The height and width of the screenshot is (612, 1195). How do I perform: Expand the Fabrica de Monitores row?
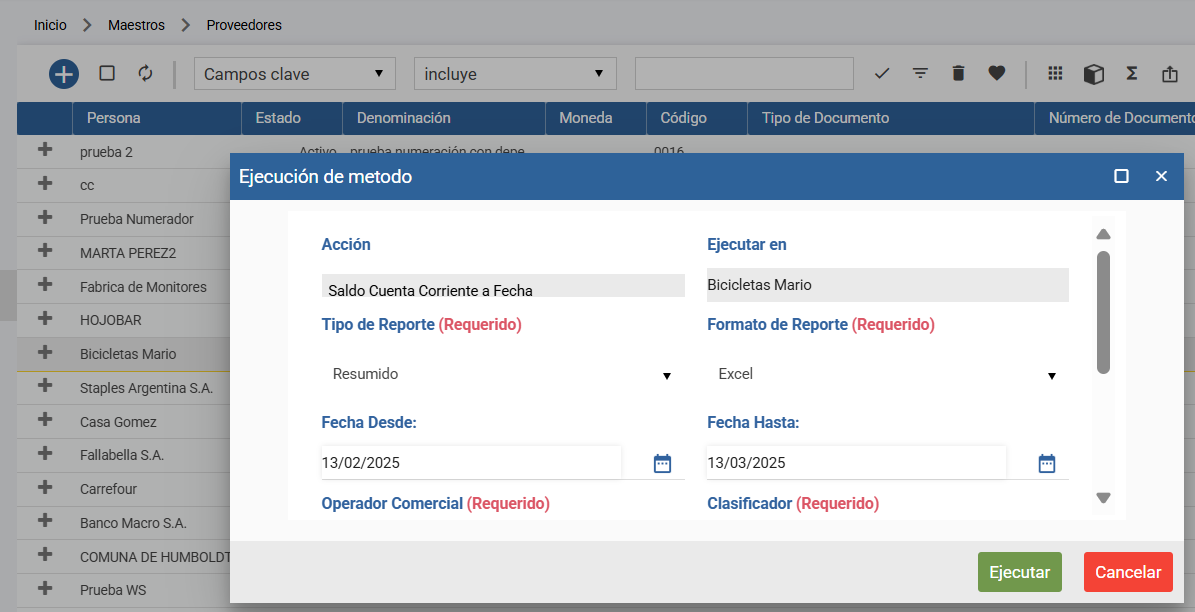[x=45, y=284]
